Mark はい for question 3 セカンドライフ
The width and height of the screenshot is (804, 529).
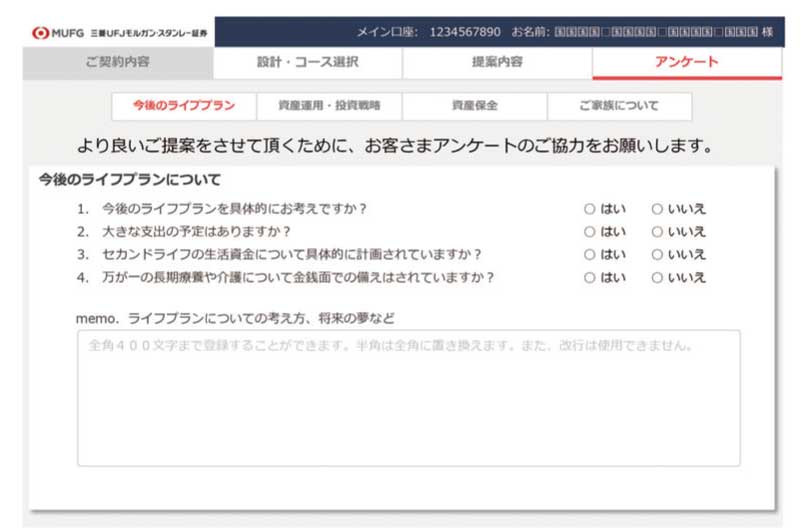pyautogui.click(x=589, y=255)
